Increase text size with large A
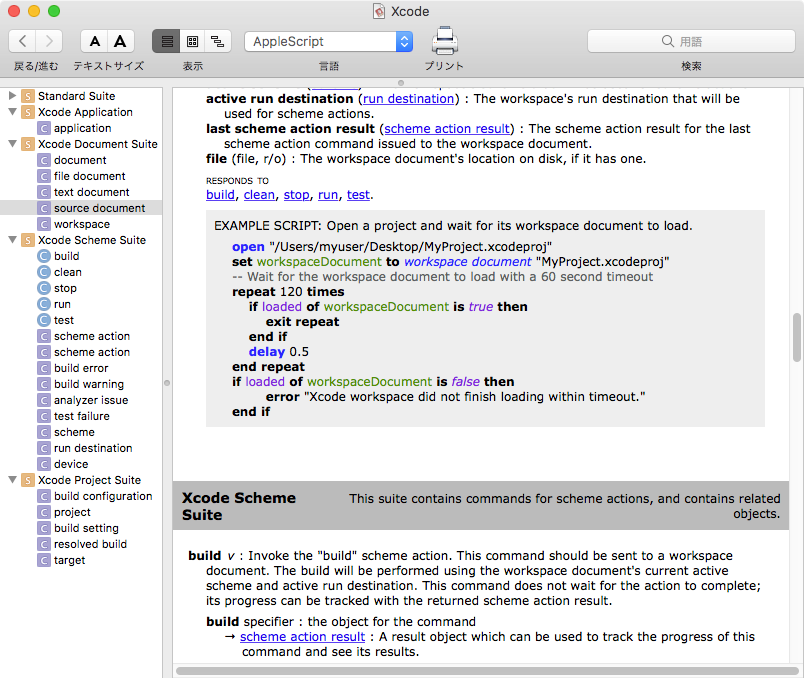This screenshot has width=804, height=678. pos(120,41)
